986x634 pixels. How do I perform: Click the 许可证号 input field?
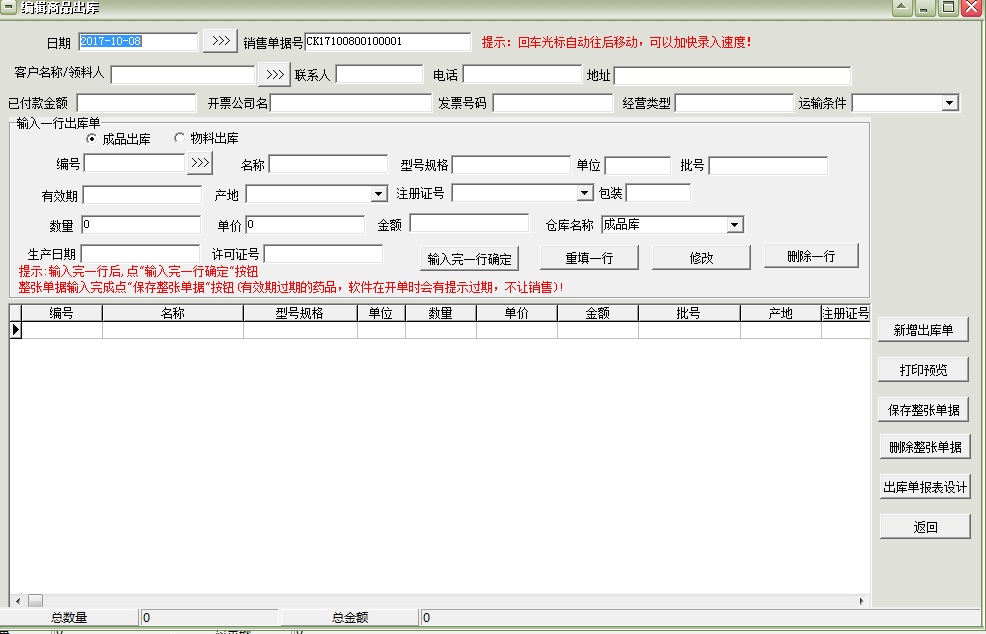(x=323, y=254)
